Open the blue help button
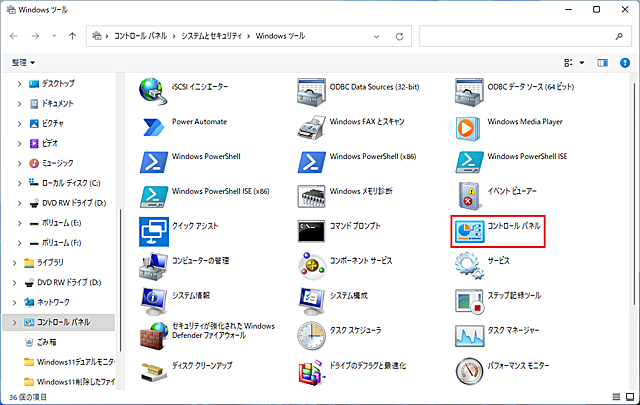The width and height of the screenshot is (640, 405). click(624, 62)
